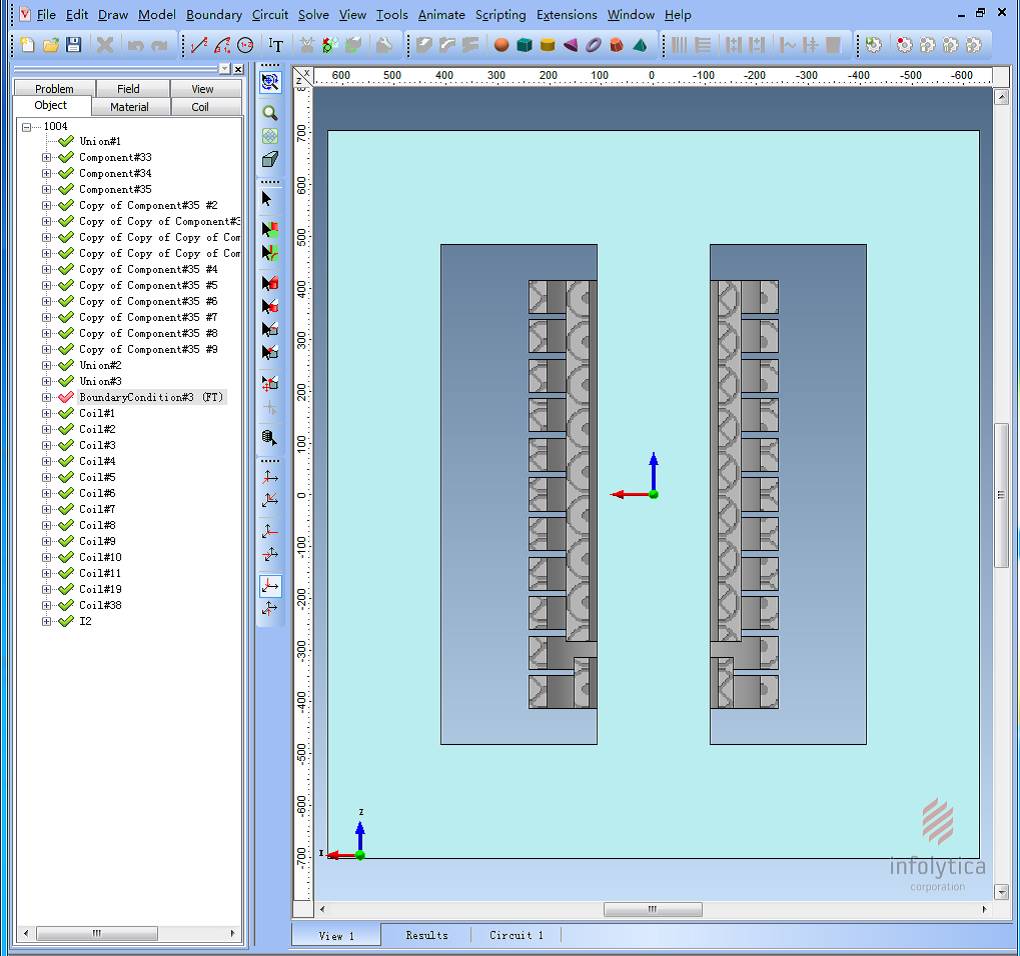Toggle visibility check of Coil#10

pos(66,557)
